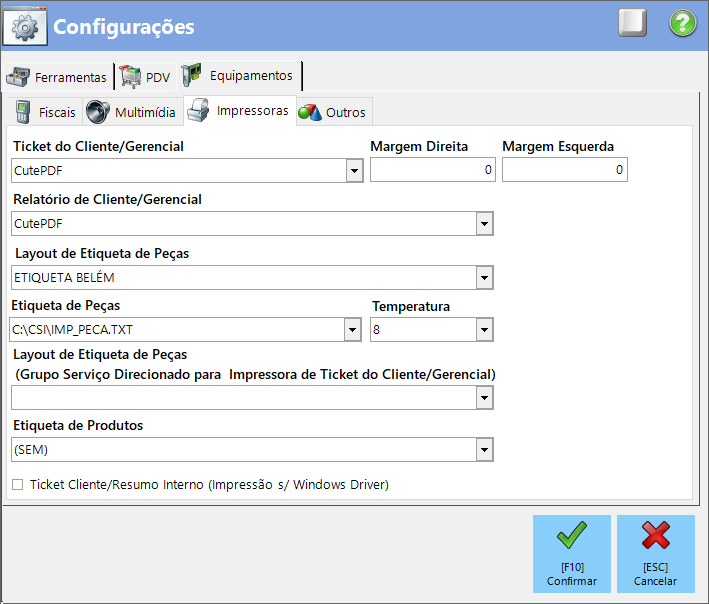Open the Outros shapes tab
Screen dimensions: 709x604
tap(333, 112)
